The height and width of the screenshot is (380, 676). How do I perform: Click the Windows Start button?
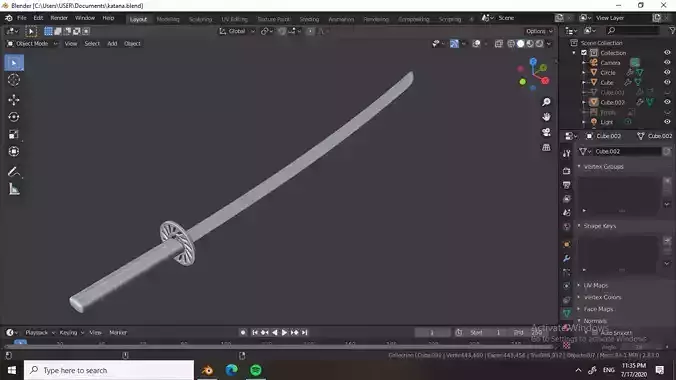[x=12, y=370]
